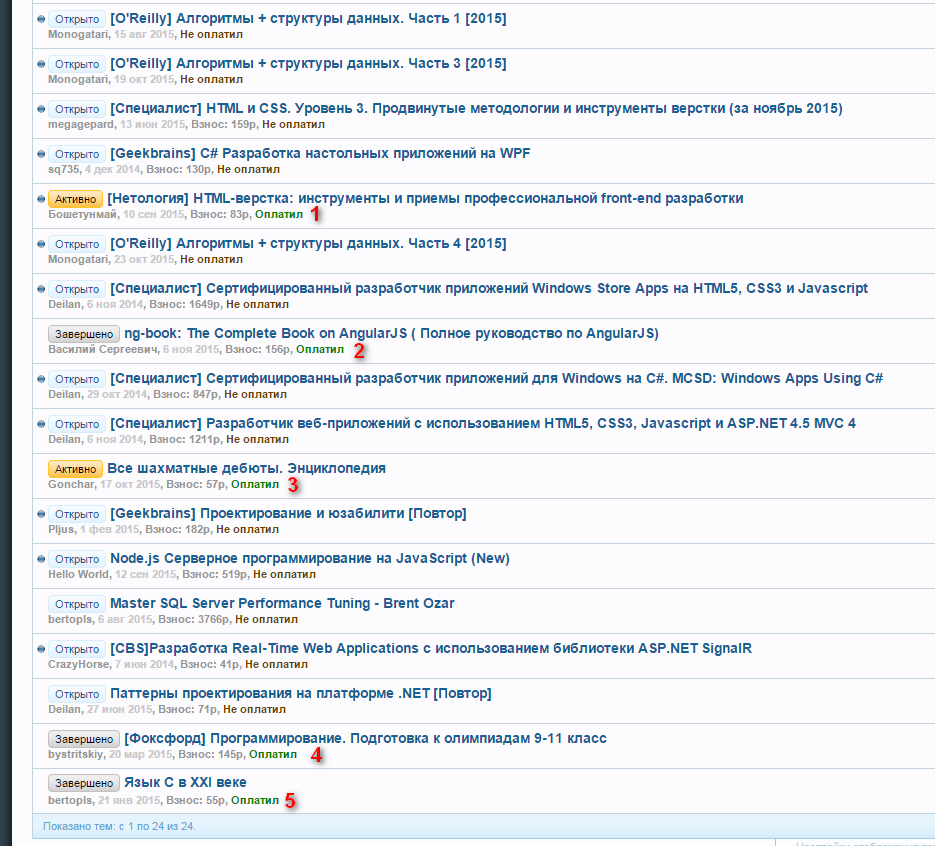Open Паттерны проектирования на платформе .NET thread
935x846 pixels.
coord(301,693)
